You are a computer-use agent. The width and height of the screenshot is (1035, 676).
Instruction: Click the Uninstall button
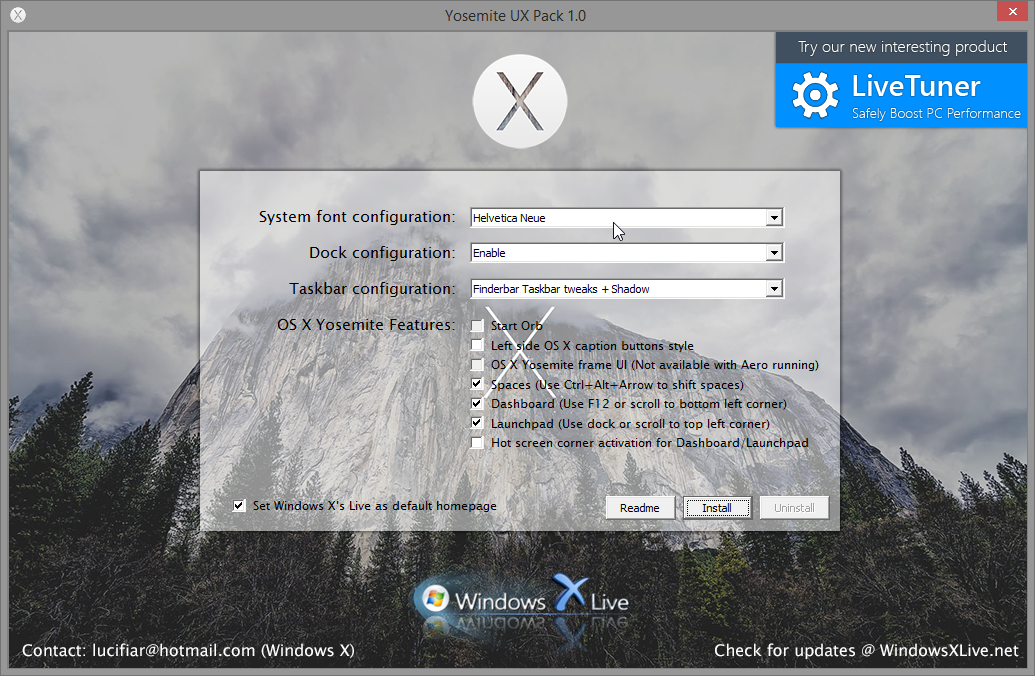794,508
